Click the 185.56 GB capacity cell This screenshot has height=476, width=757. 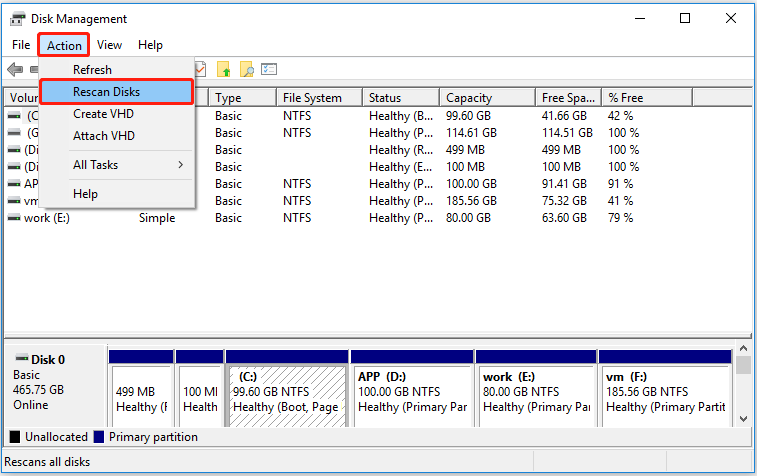(471, 201)
